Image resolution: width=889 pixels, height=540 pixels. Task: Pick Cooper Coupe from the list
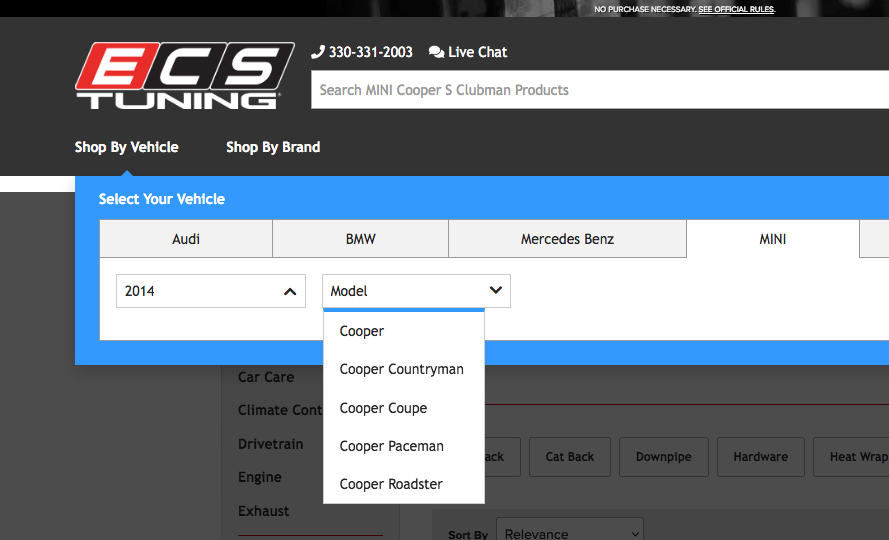[383, 408]
